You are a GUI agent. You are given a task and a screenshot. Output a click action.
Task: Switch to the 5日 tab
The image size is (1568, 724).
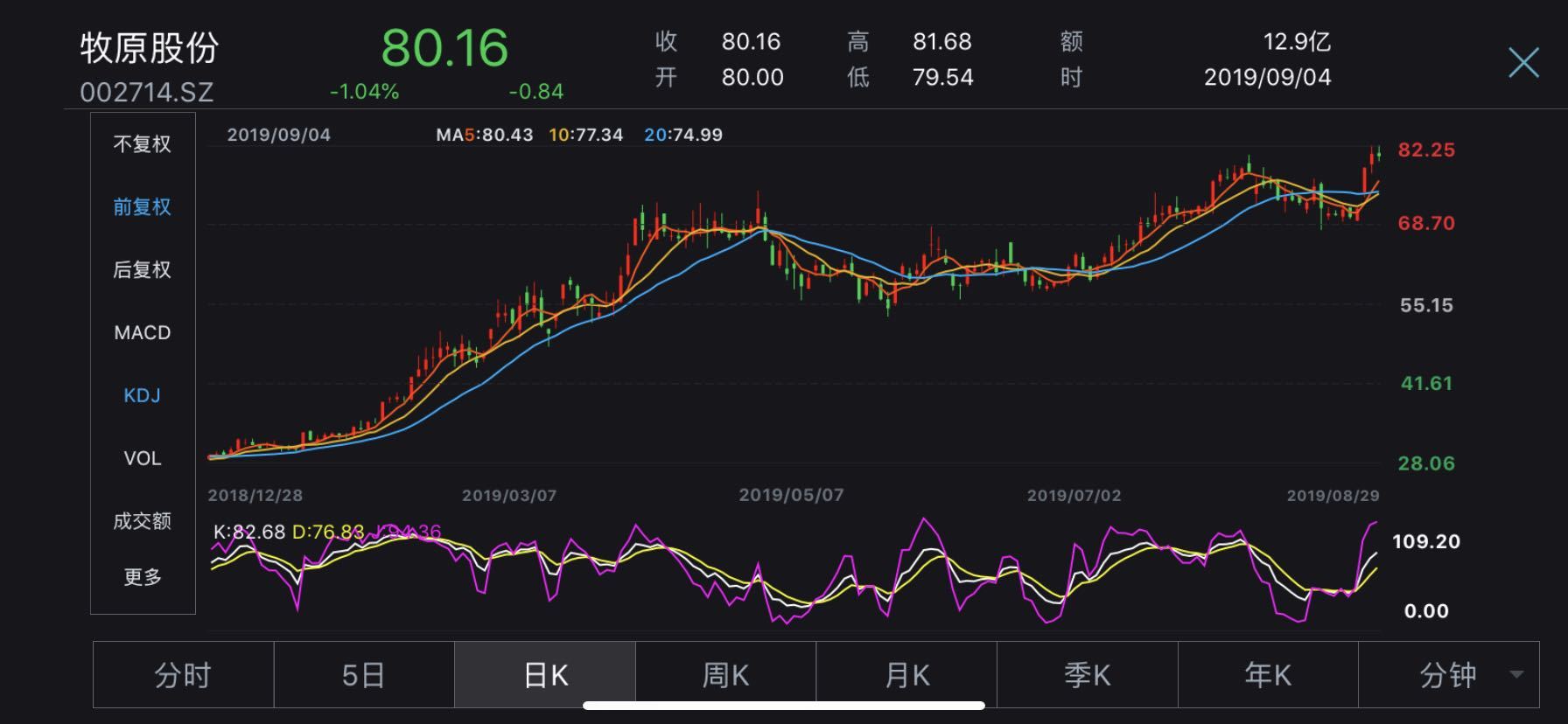364,676
